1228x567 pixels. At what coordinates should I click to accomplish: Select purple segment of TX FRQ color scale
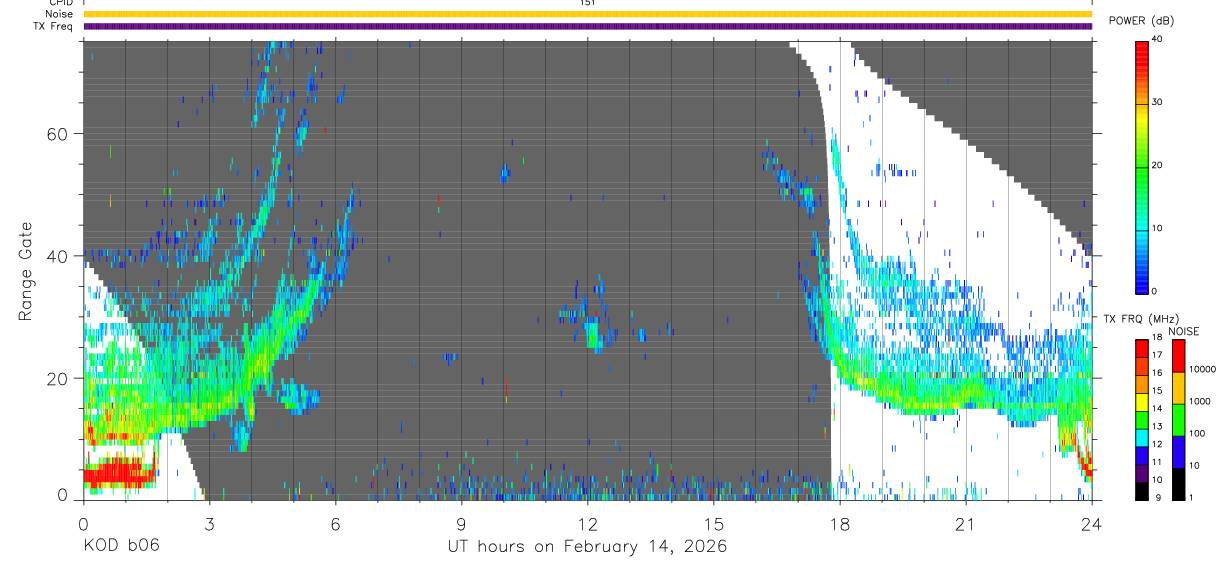click(1142, 474)
